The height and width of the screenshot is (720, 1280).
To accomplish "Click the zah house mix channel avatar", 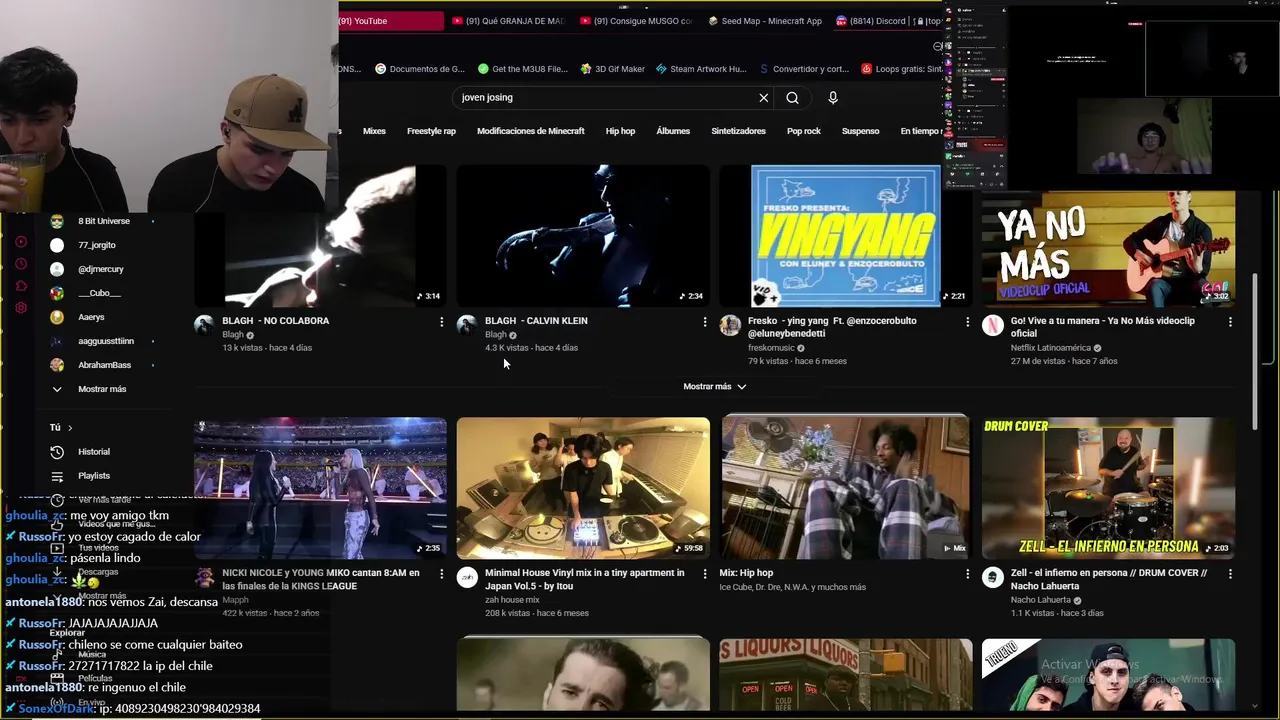I will click(467, 577).
